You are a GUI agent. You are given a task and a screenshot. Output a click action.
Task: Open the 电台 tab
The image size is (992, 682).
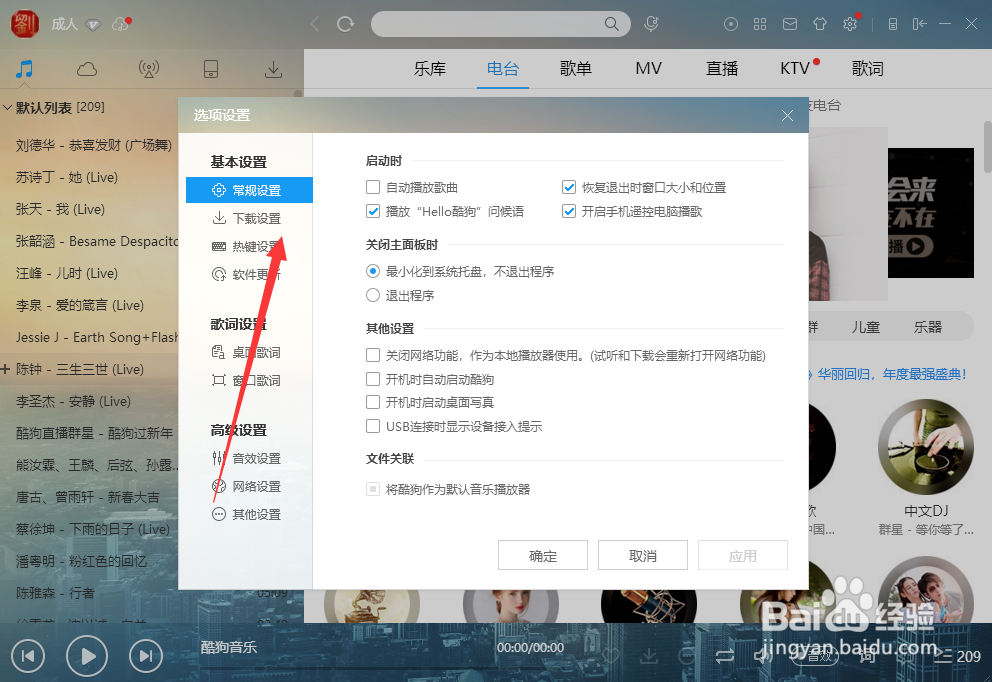(503, 68)
